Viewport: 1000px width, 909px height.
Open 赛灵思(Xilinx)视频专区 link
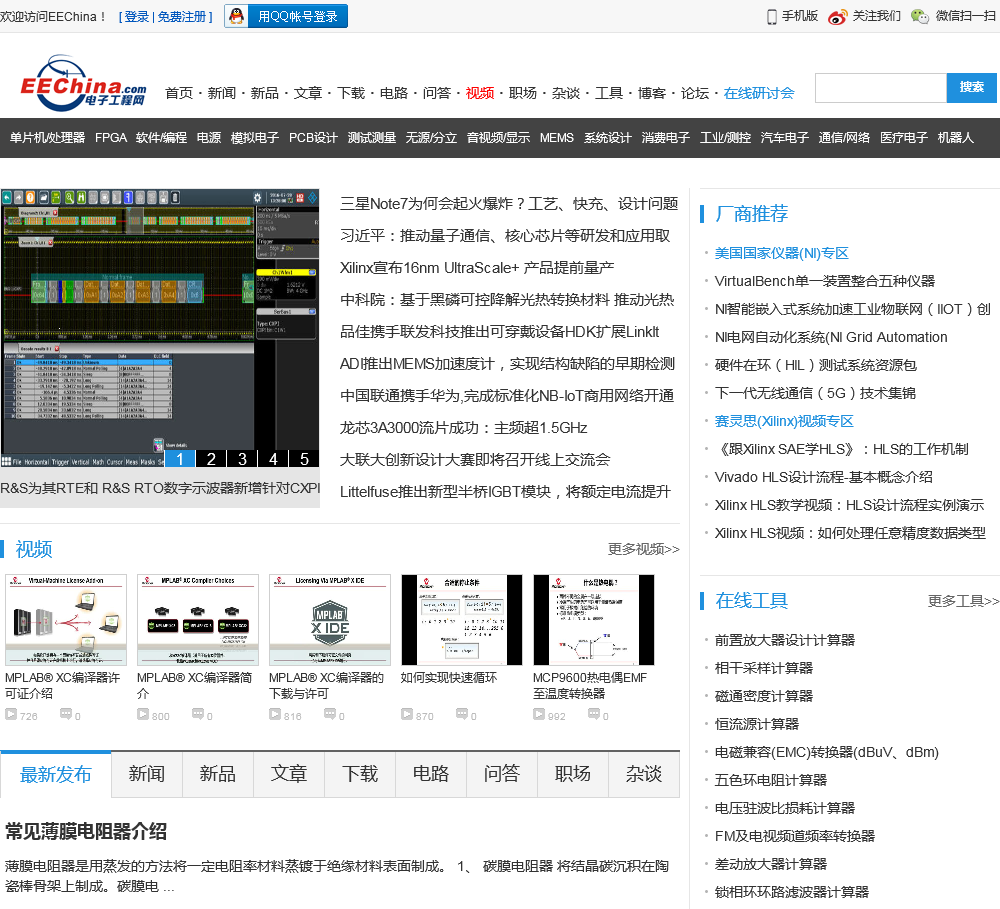(784, 421)
